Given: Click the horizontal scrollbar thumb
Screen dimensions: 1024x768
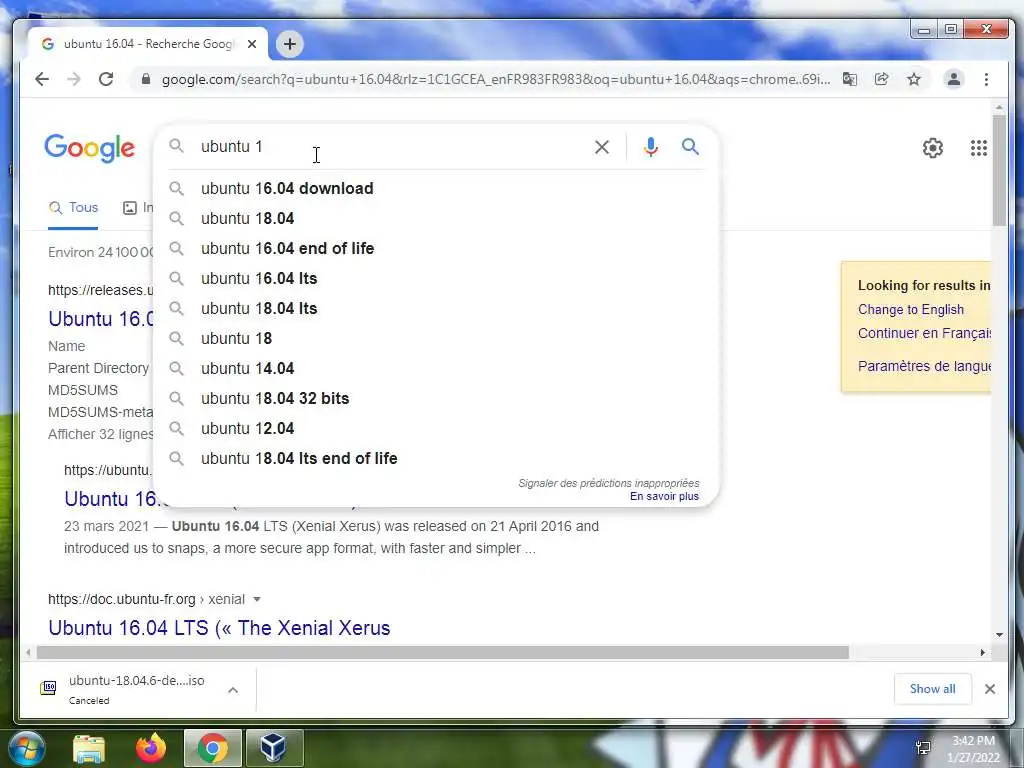Looking at the screenshot, I should click(x=443, y=652).
